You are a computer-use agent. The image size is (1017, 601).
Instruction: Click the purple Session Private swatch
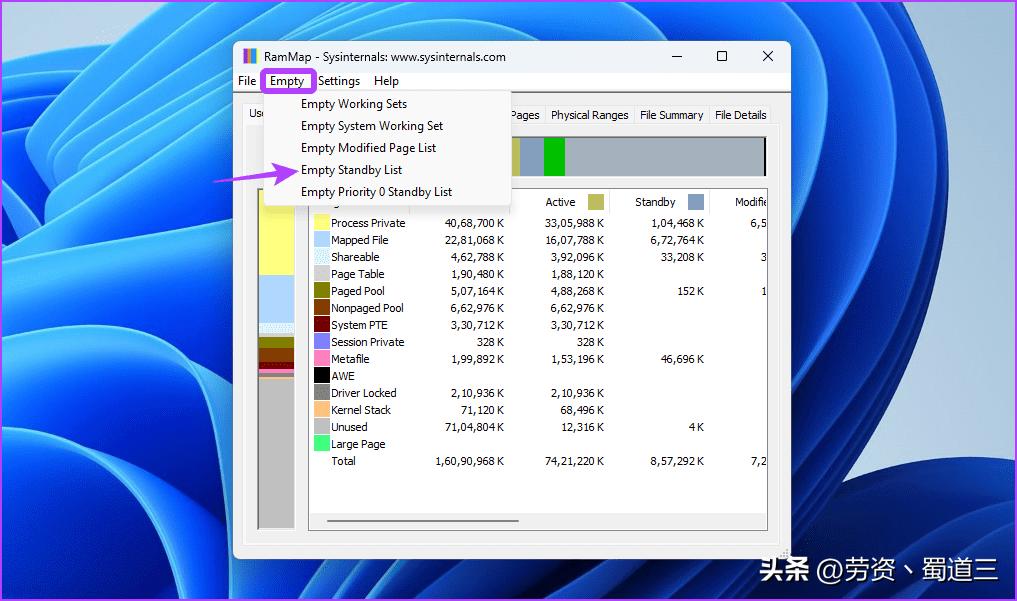(x=322, y=341)
